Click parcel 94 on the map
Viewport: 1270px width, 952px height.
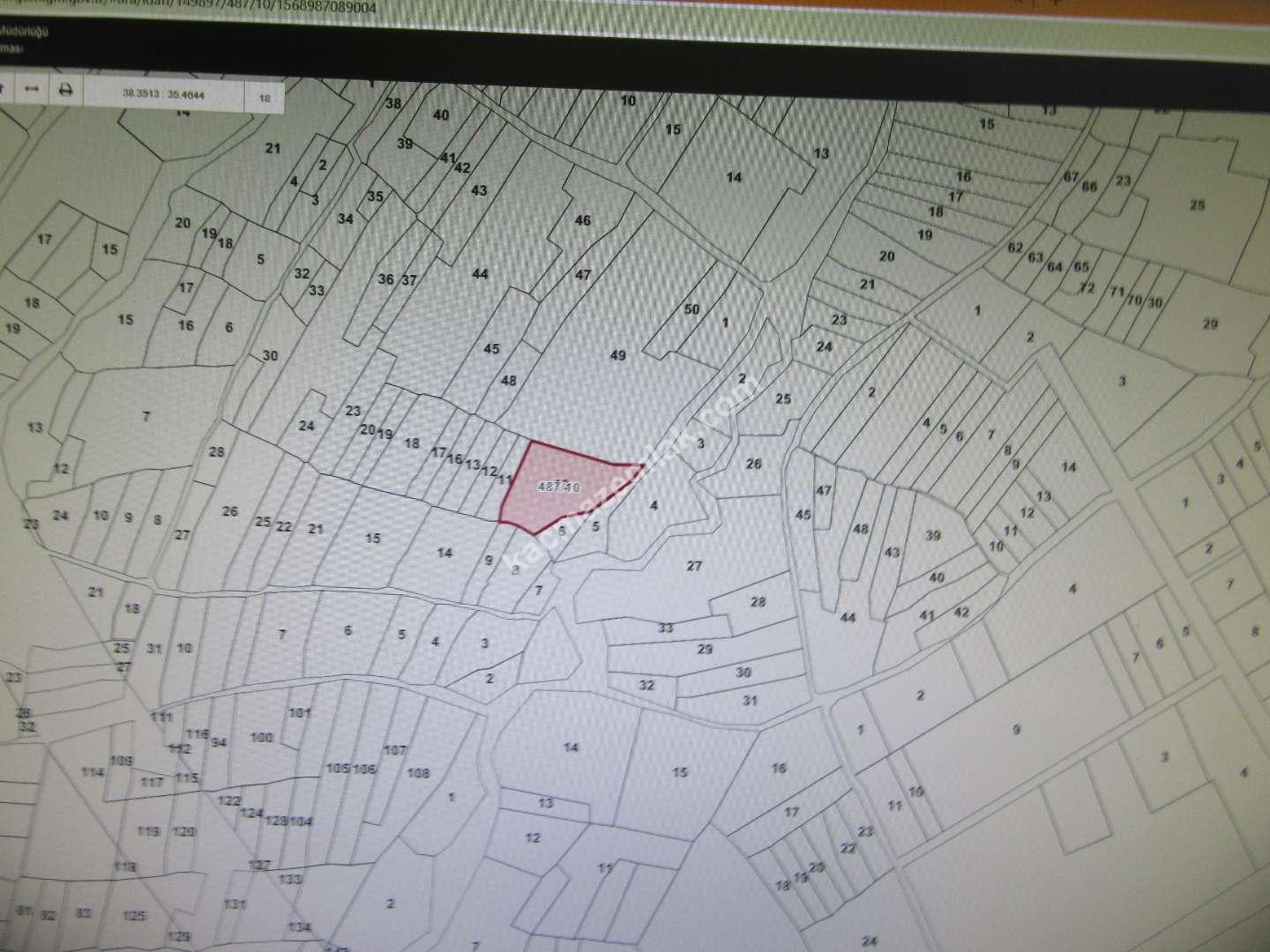(219, 743)
